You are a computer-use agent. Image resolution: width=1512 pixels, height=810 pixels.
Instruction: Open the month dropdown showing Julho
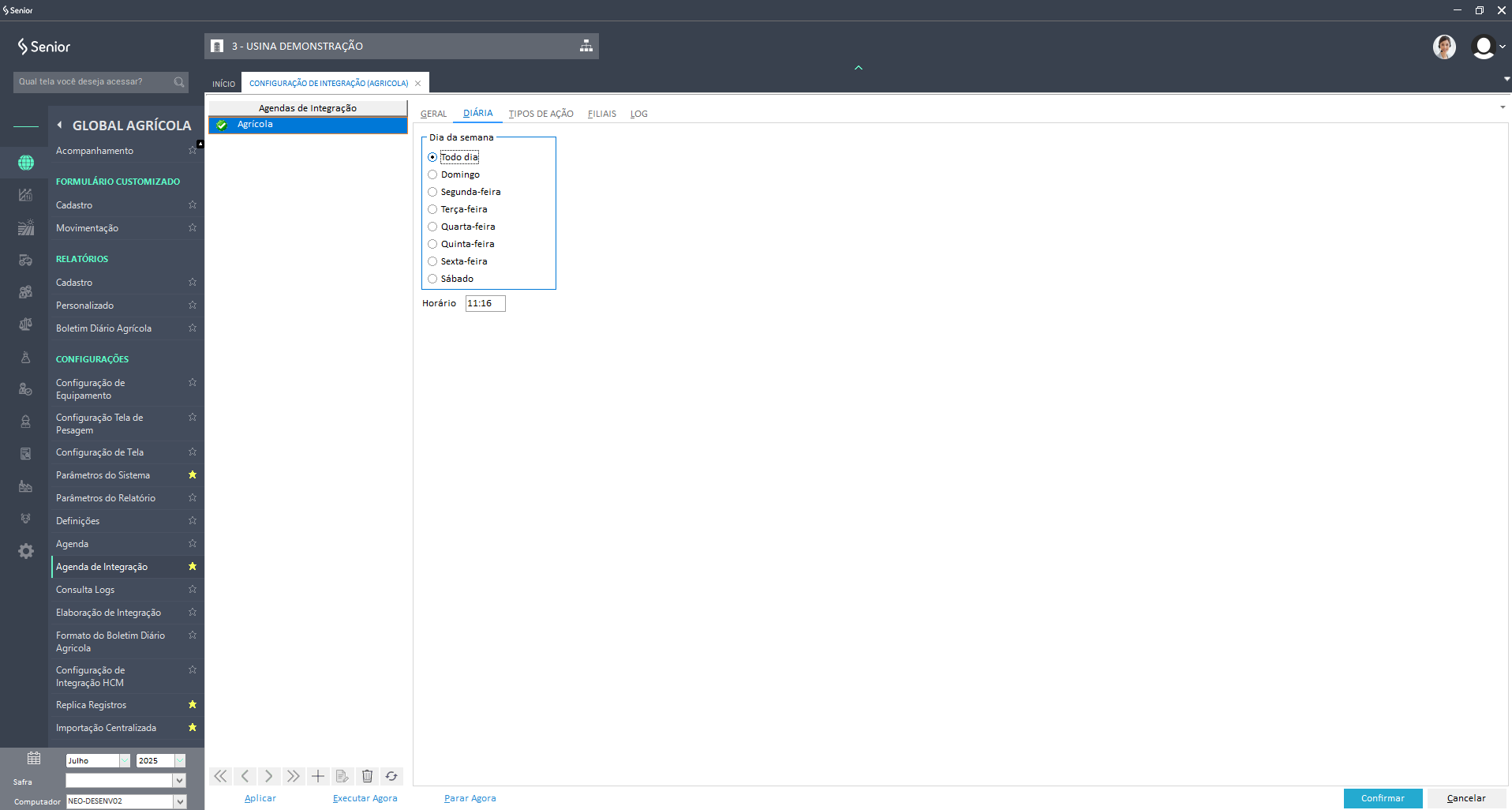125,760
